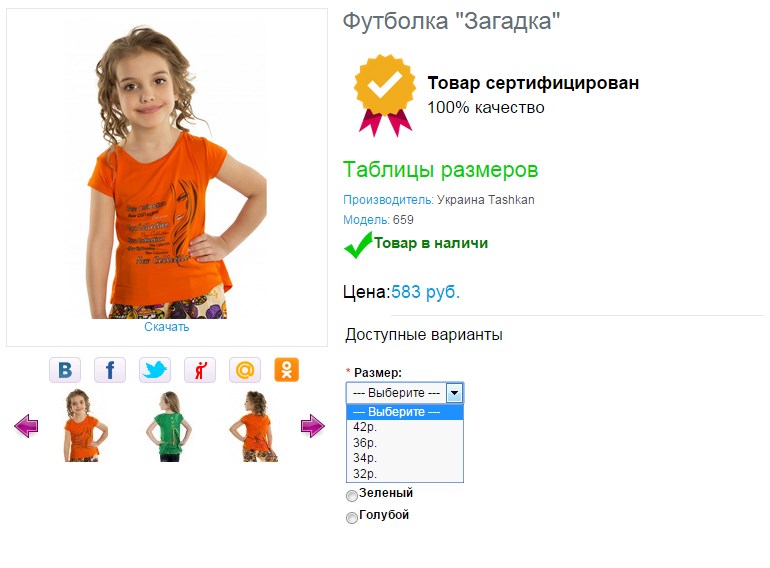Share on Odnoklassniki orange icon
This screenshot has height=568, width=770.
[287, 370]
